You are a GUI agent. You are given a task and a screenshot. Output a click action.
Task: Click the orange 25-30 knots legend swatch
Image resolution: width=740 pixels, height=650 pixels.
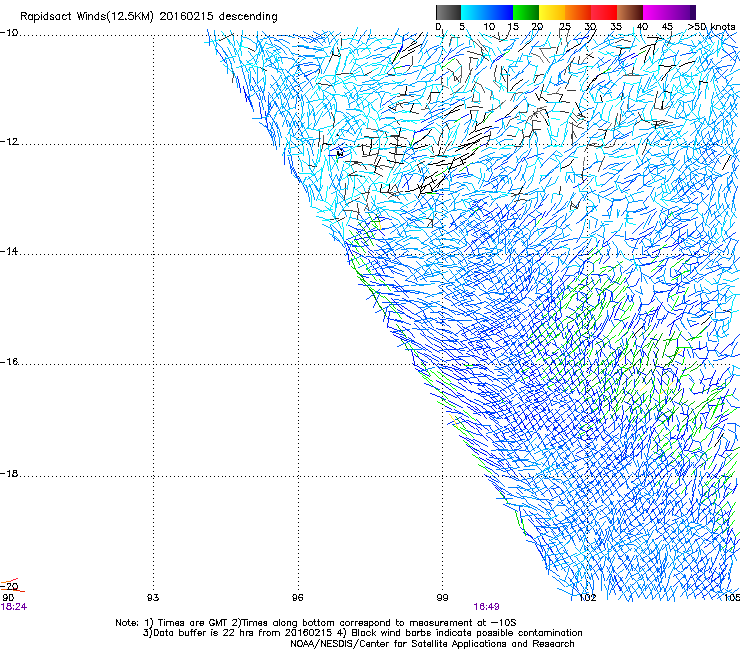[x=578, y=12]
